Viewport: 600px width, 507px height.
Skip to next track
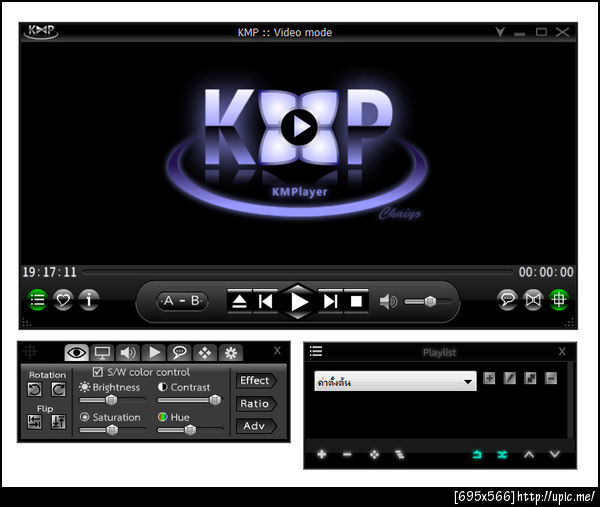(331, 301)
